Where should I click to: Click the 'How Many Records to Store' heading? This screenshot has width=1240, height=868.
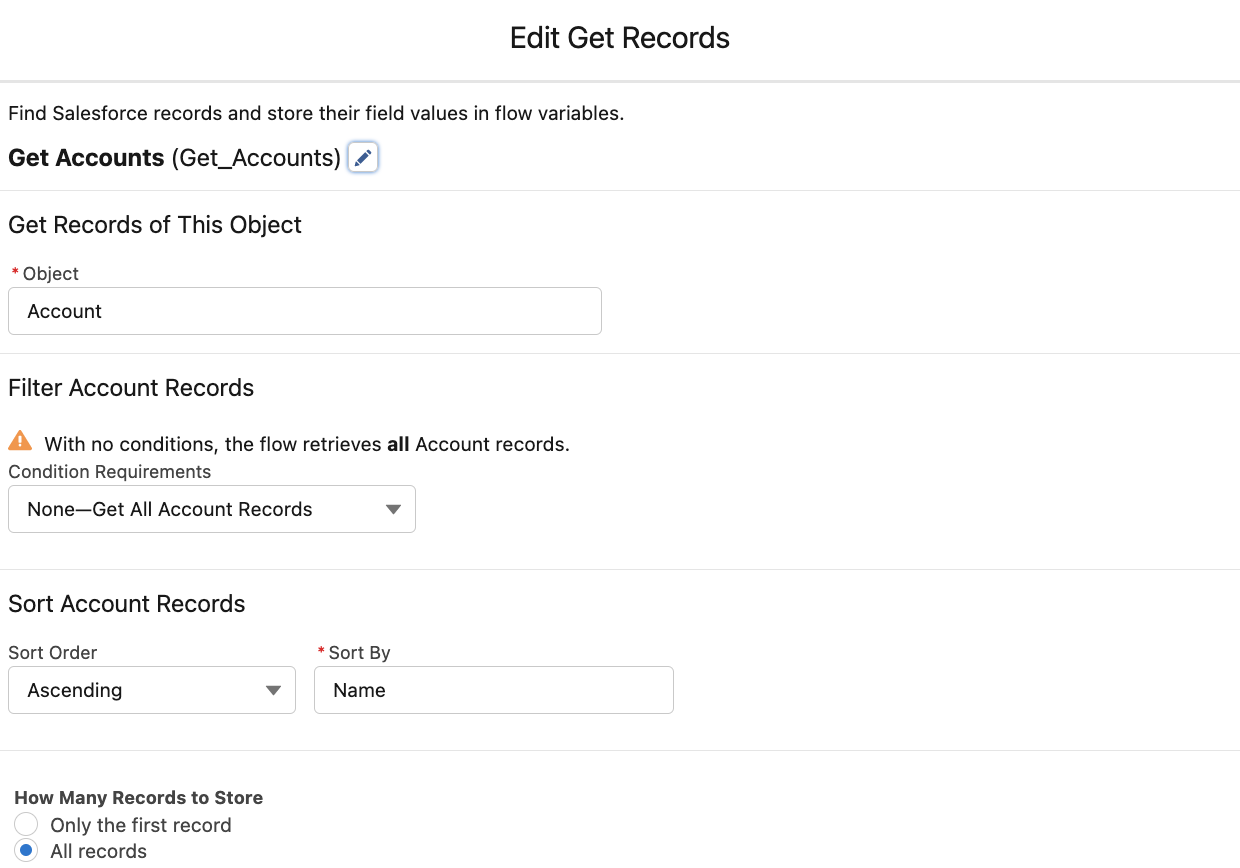coord(139,798)
